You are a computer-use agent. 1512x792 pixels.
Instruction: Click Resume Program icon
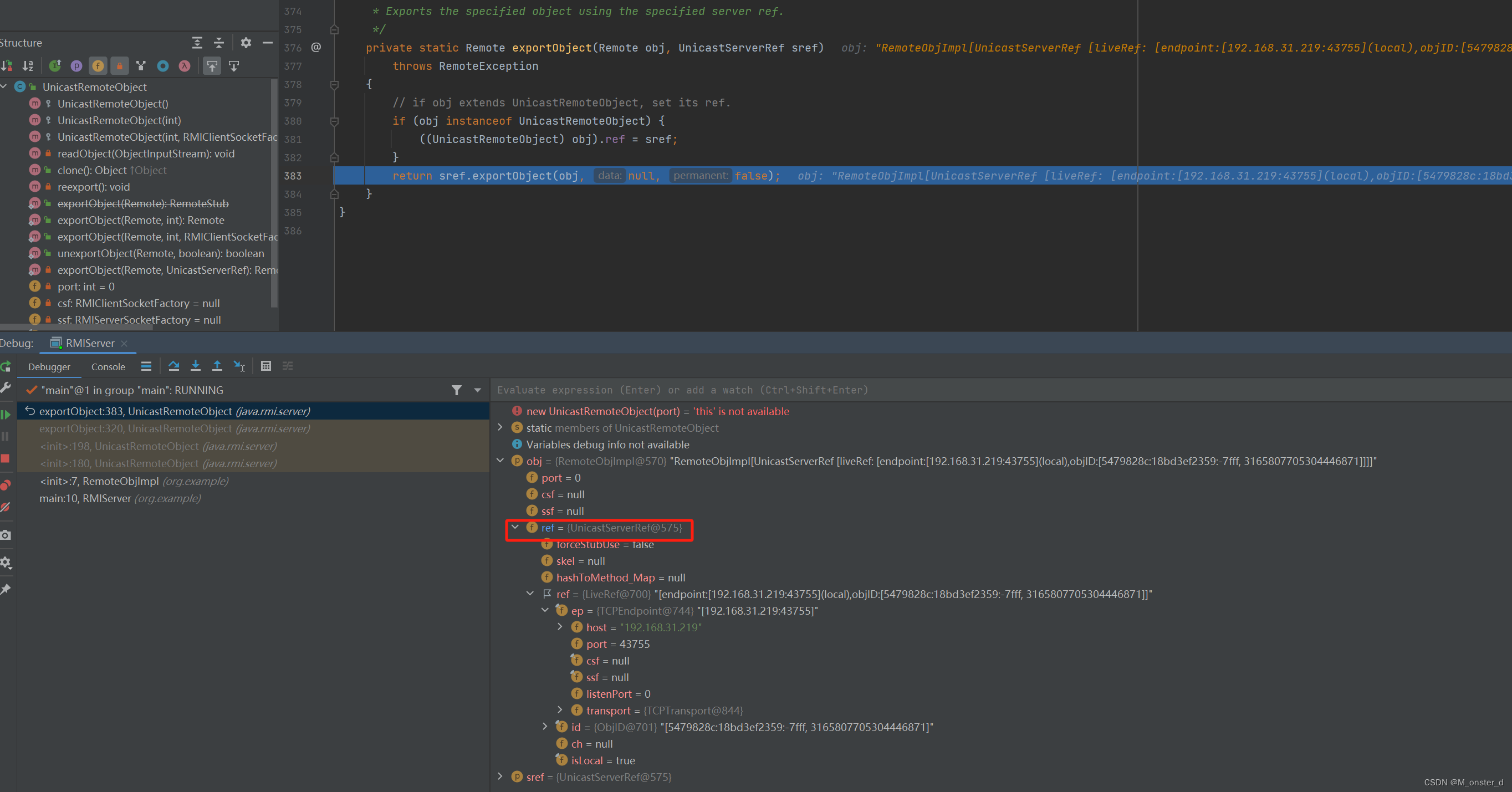pyautogui.click(x=6, y=415)
